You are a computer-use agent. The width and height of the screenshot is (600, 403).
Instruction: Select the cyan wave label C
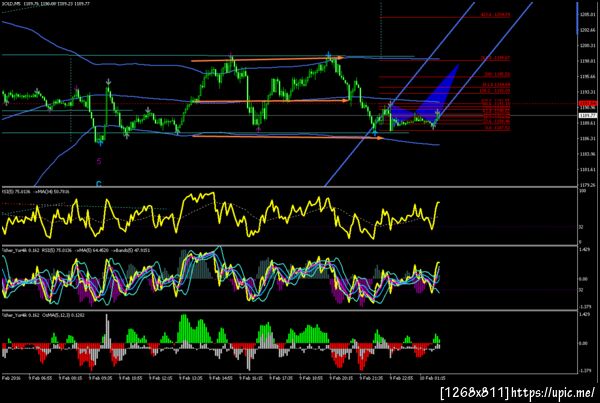click(99, 184)
